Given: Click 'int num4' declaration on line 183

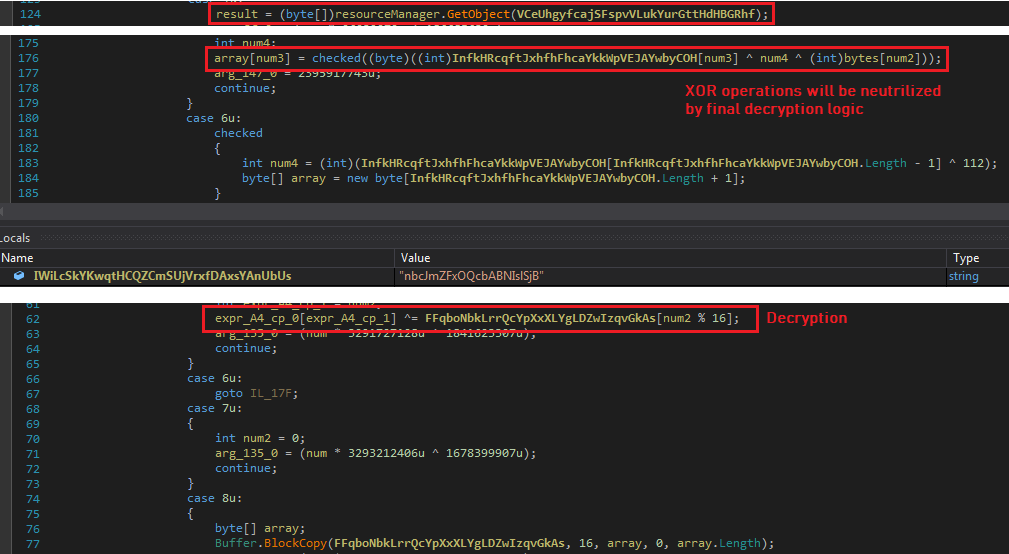Looking at the screenshot, I should coord(270,163).
